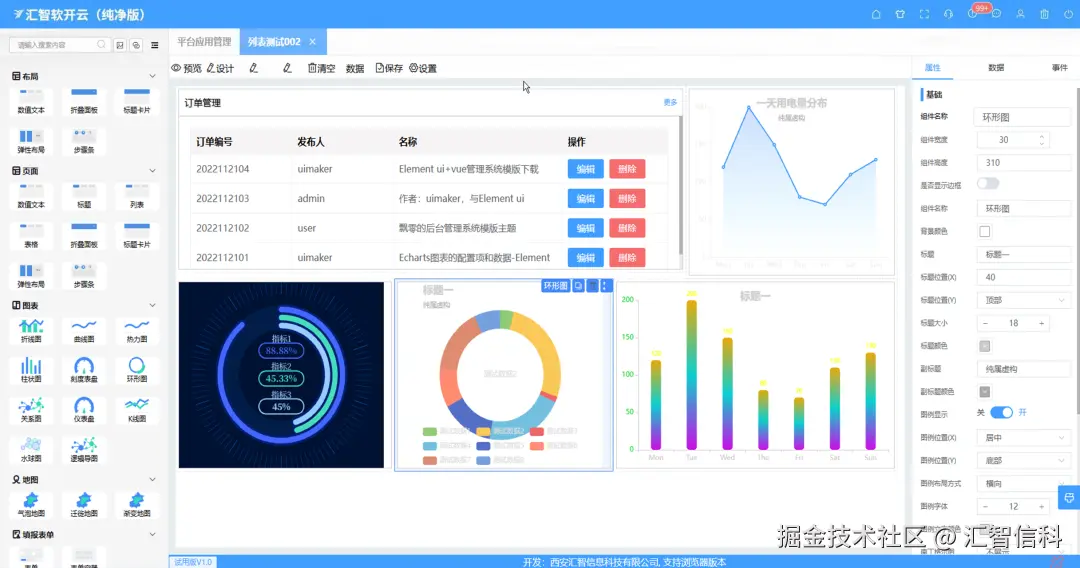Select the 水球图 liquid ball component
The image size is (1080, 568).
point(31,450)
